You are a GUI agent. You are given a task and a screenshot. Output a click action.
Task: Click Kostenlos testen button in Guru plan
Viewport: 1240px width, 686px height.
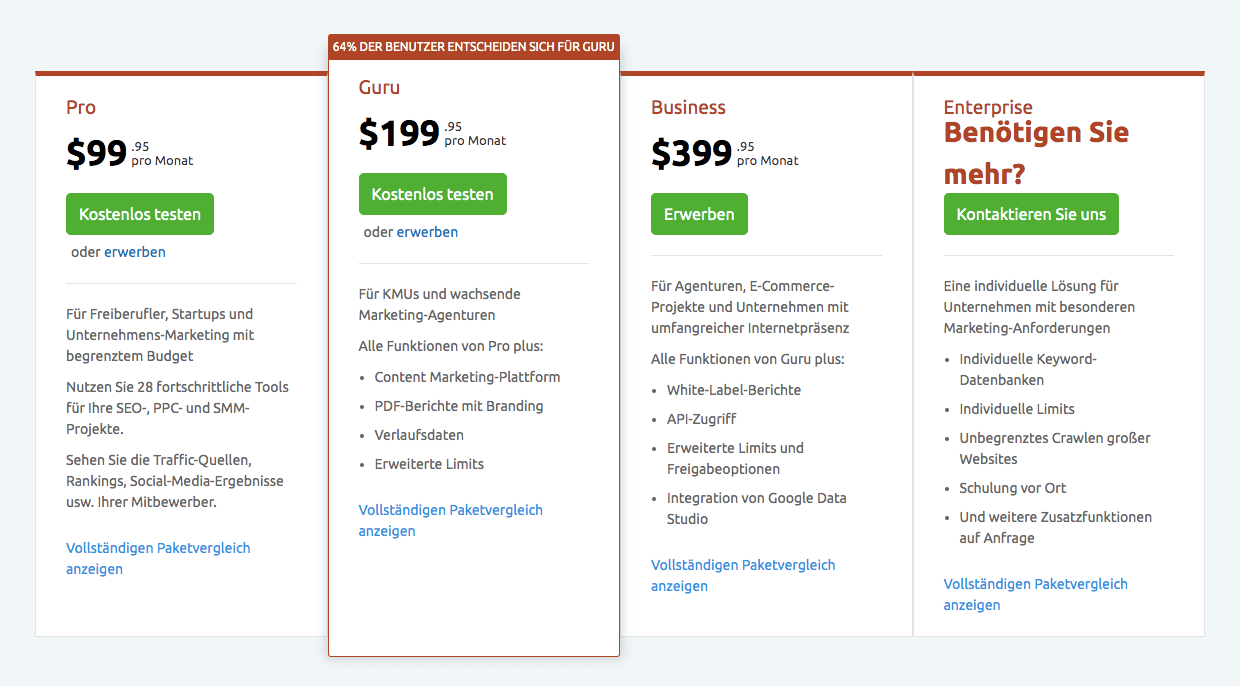pos(432,194)
